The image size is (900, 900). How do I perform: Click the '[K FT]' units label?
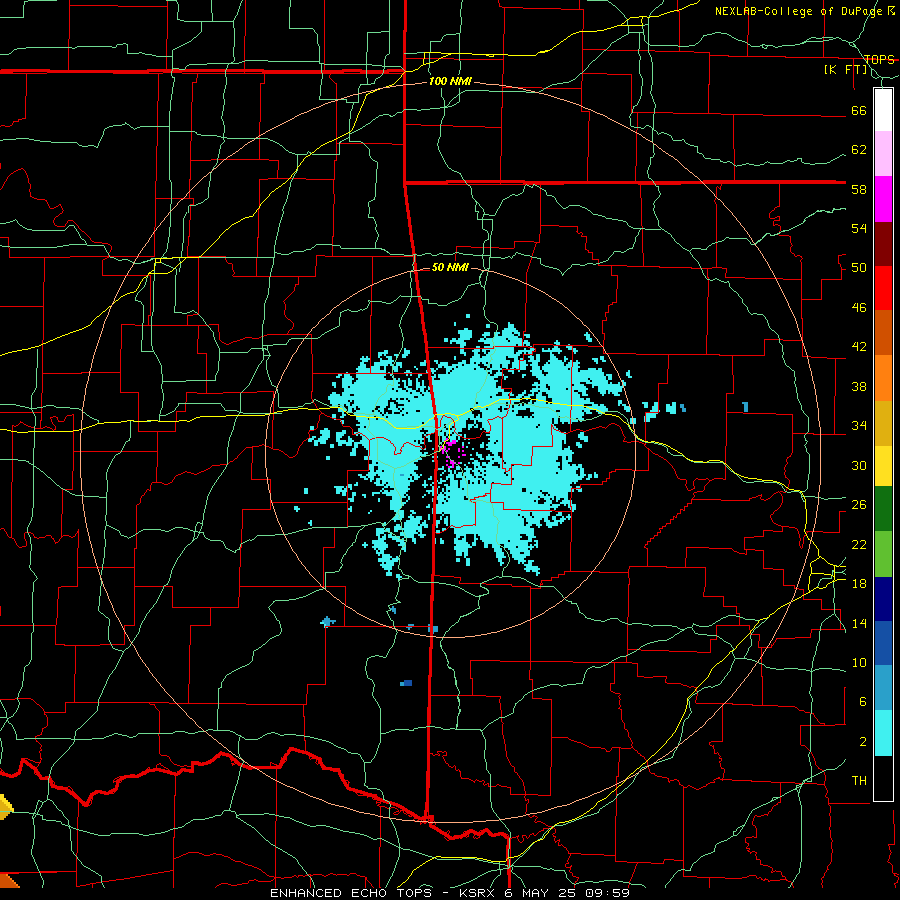(x=845, y=70)
